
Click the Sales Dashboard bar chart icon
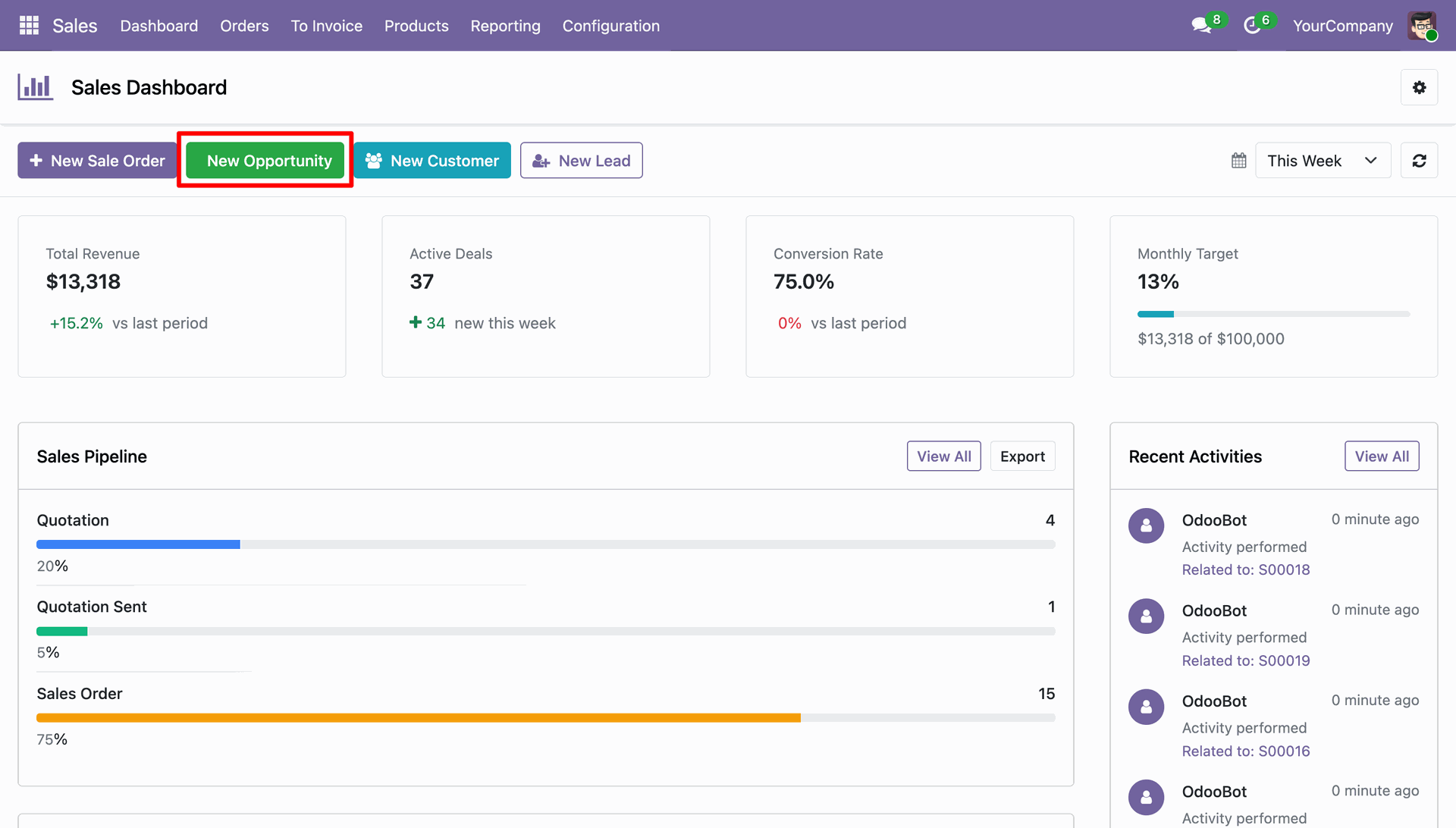(x=36, y=87)
